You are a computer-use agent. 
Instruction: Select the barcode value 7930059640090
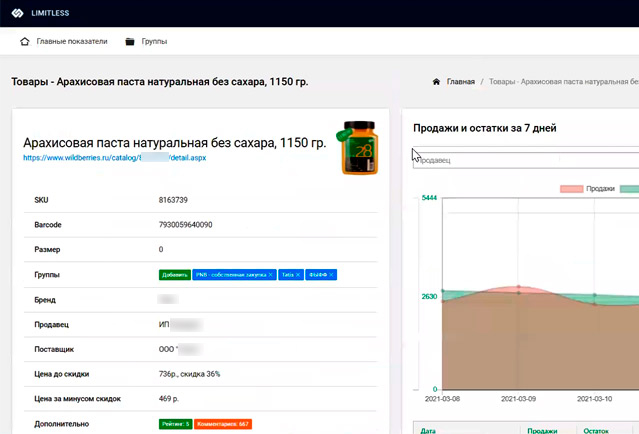[185, 225]
